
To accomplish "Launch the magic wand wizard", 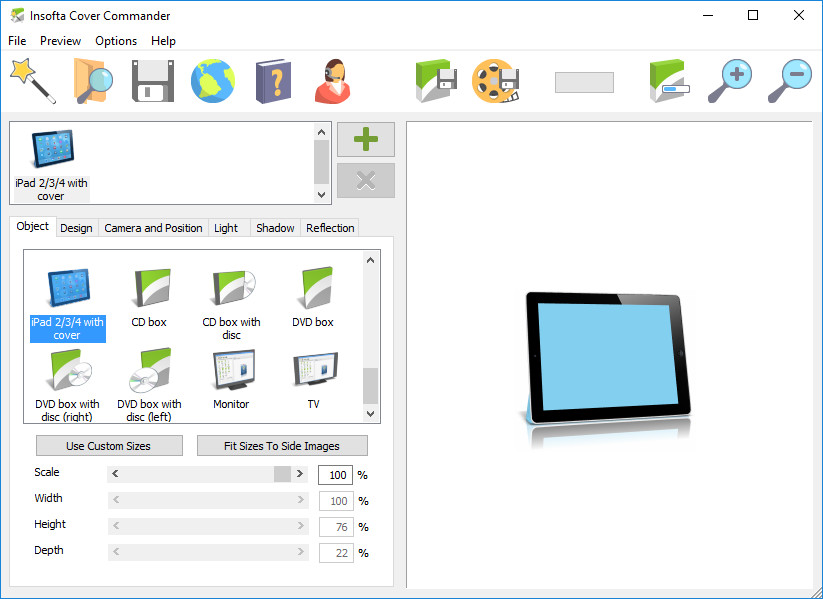I will [32, 81].
